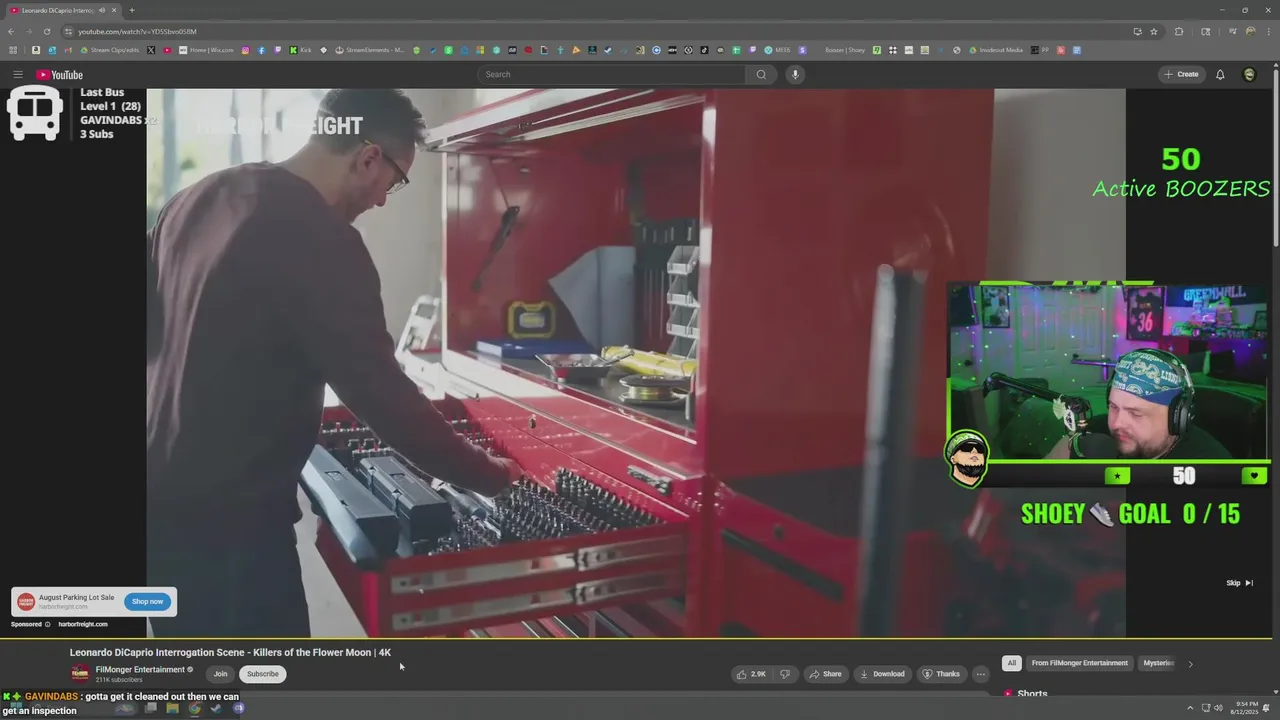Open Chrome profile avatar

click(x=1250, y=31)
